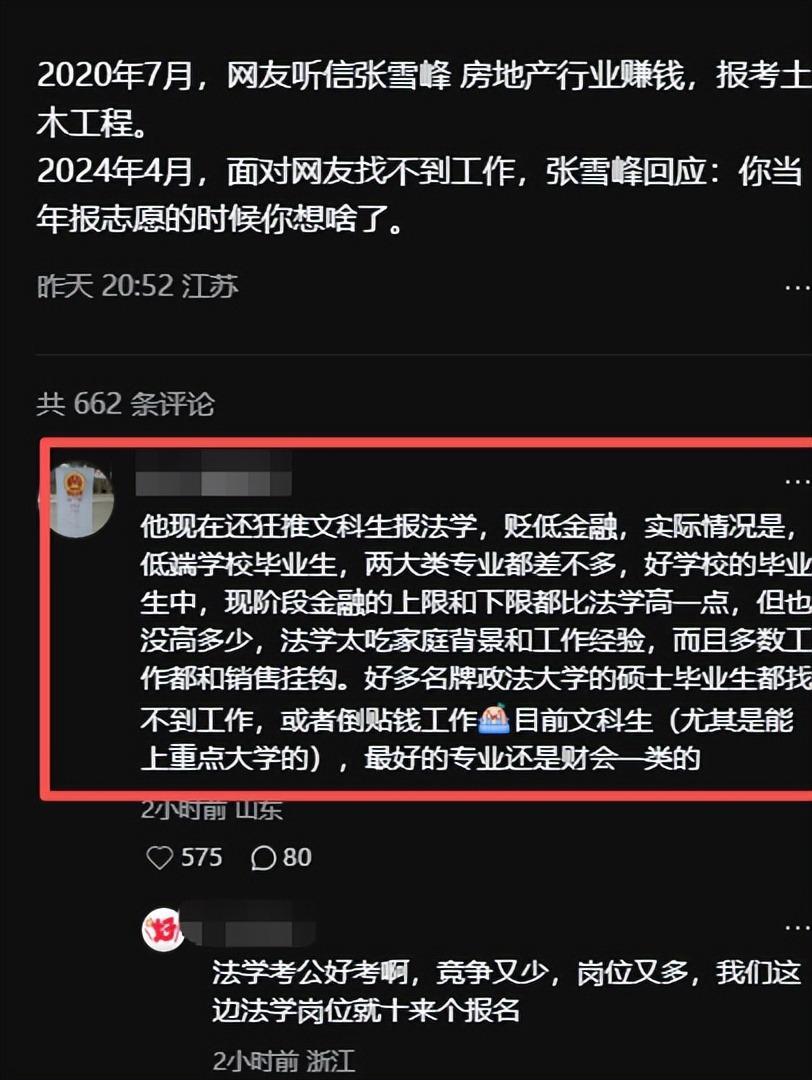Tap the 昨天 20:52 江苏 post timestamp

137,286
